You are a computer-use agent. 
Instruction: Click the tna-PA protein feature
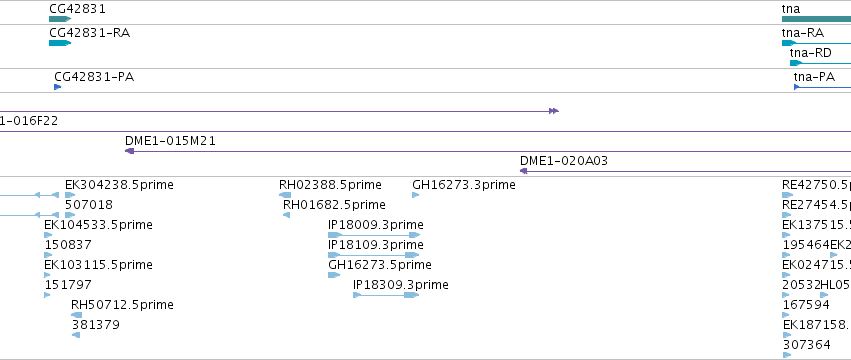point(822,87)
